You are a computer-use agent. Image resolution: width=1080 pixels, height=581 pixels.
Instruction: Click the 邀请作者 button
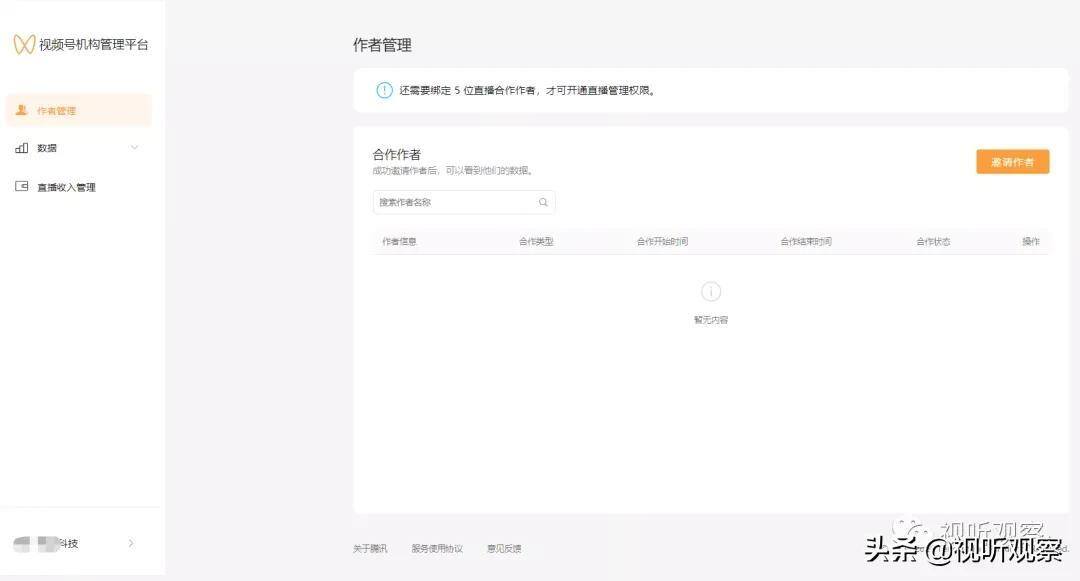(1012, 162)
